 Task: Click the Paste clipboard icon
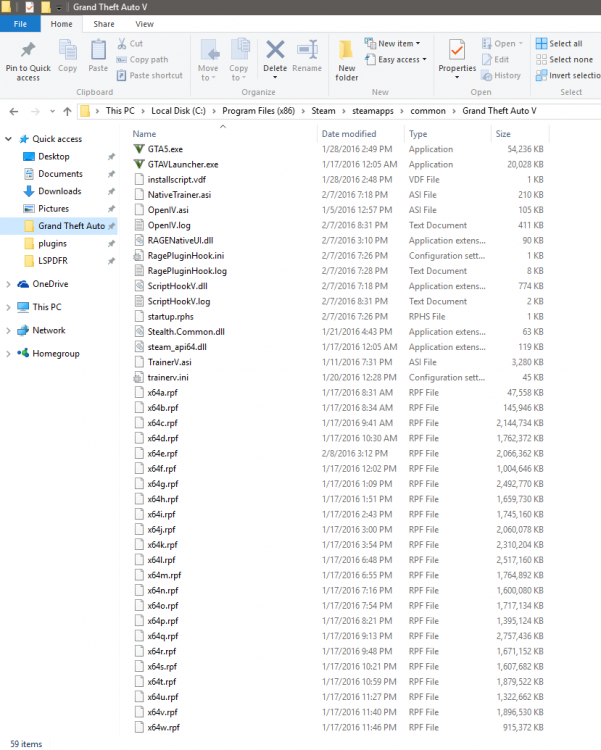click(98, 50)
